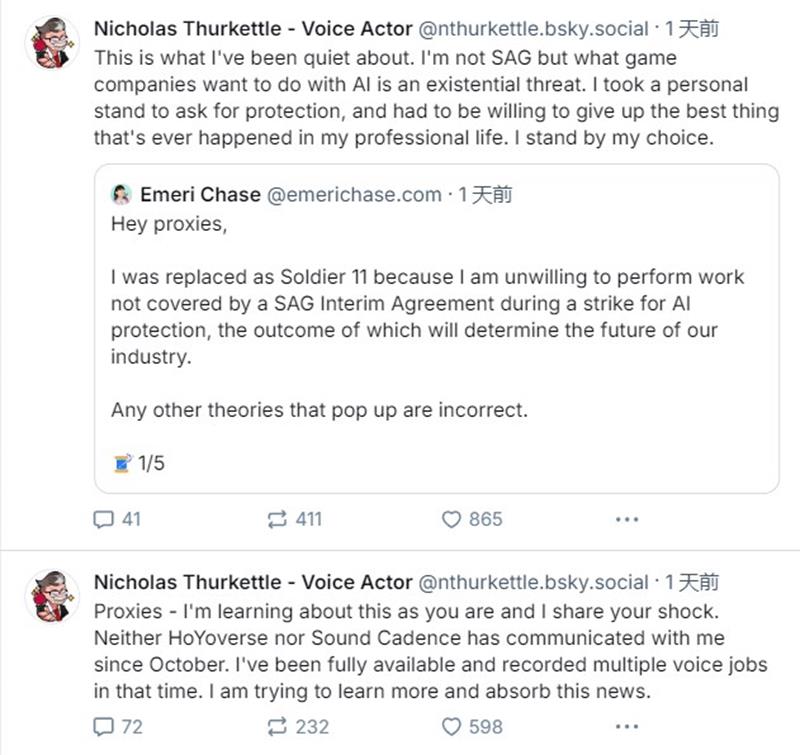Click Nicholas Thurkettle's avatar on second post
Image resolution: width=800 pixels, height=755 pixels.
51,595
